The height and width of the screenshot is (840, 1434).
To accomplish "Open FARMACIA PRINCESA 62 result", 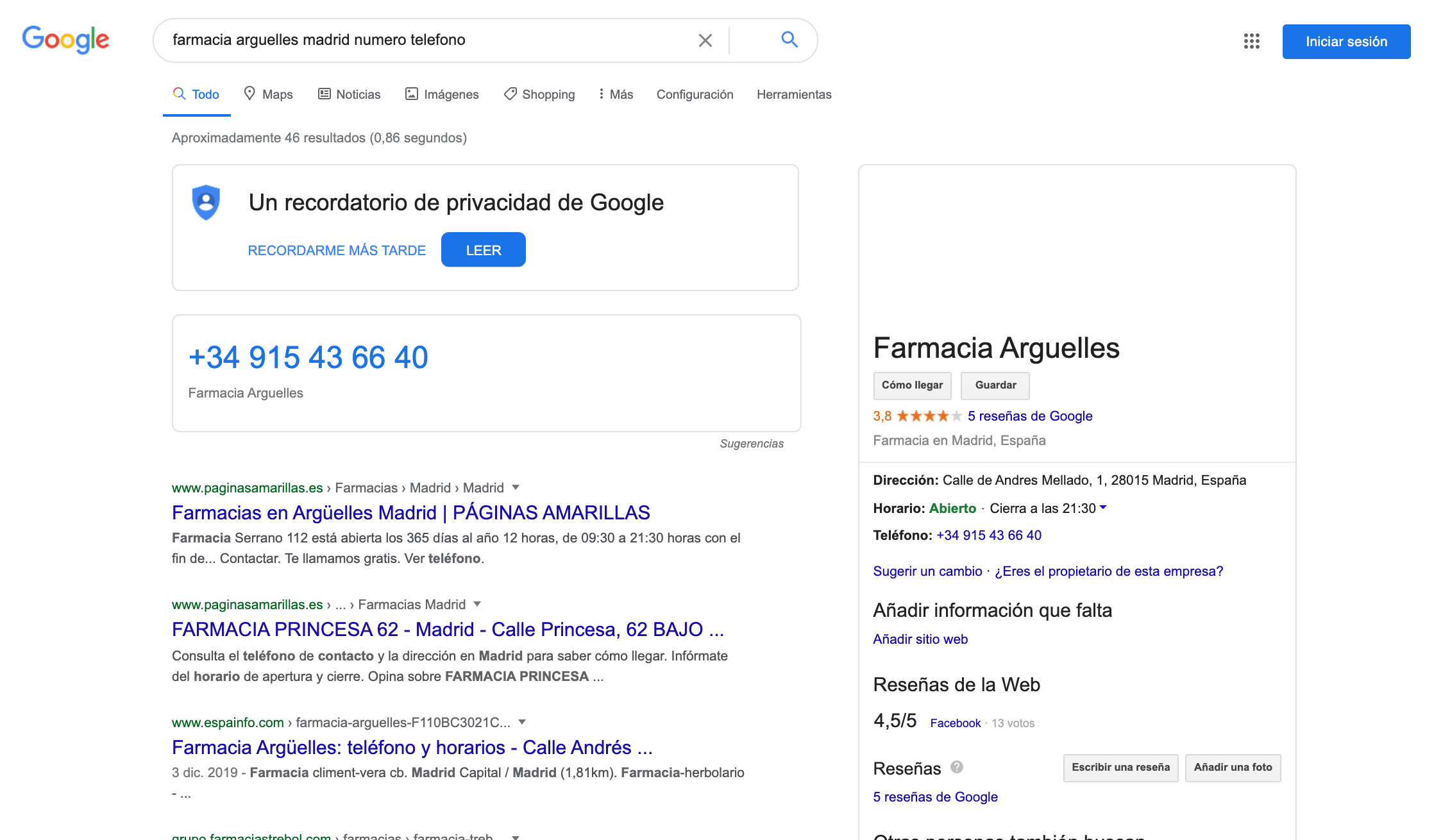I will tap(448, 629).
